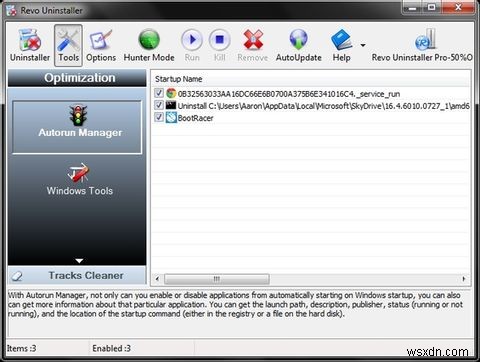Click the horizontal scrollbar left arrow

click(157, 279)
